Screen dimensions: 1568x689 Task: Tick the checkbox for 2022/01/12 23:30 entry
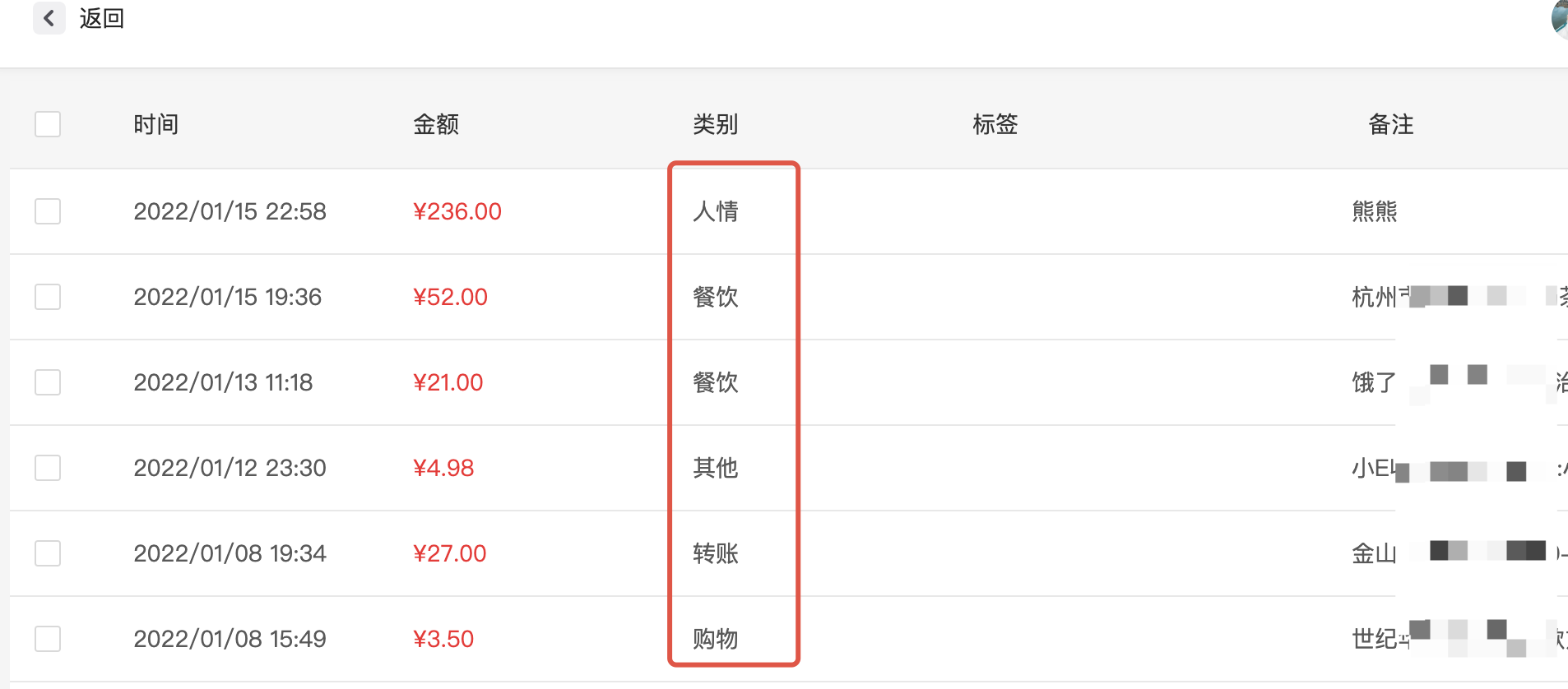click(x=48, y=468)
